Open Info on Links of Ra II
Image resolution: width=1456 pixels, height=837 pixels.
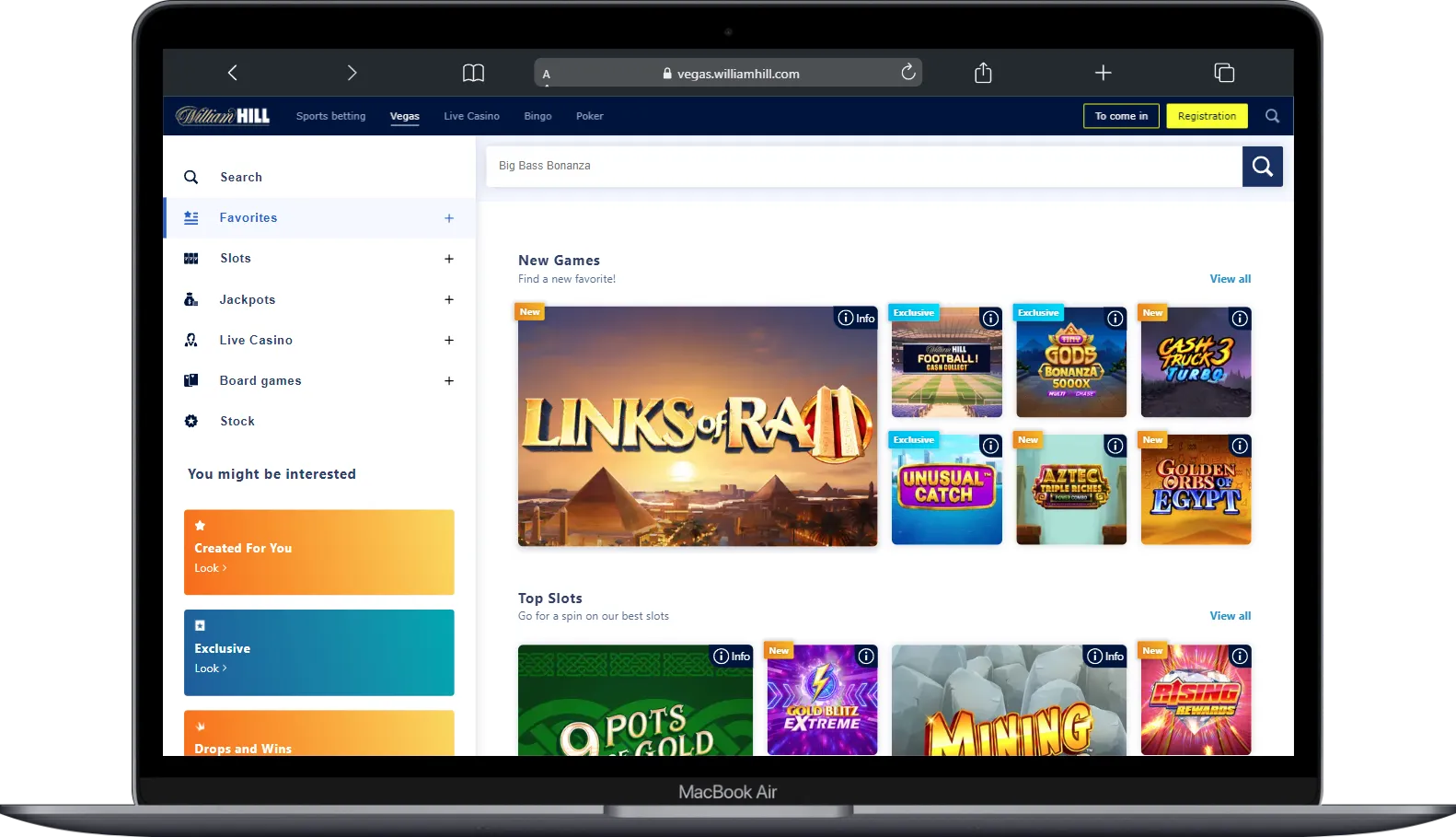(856, 318)
